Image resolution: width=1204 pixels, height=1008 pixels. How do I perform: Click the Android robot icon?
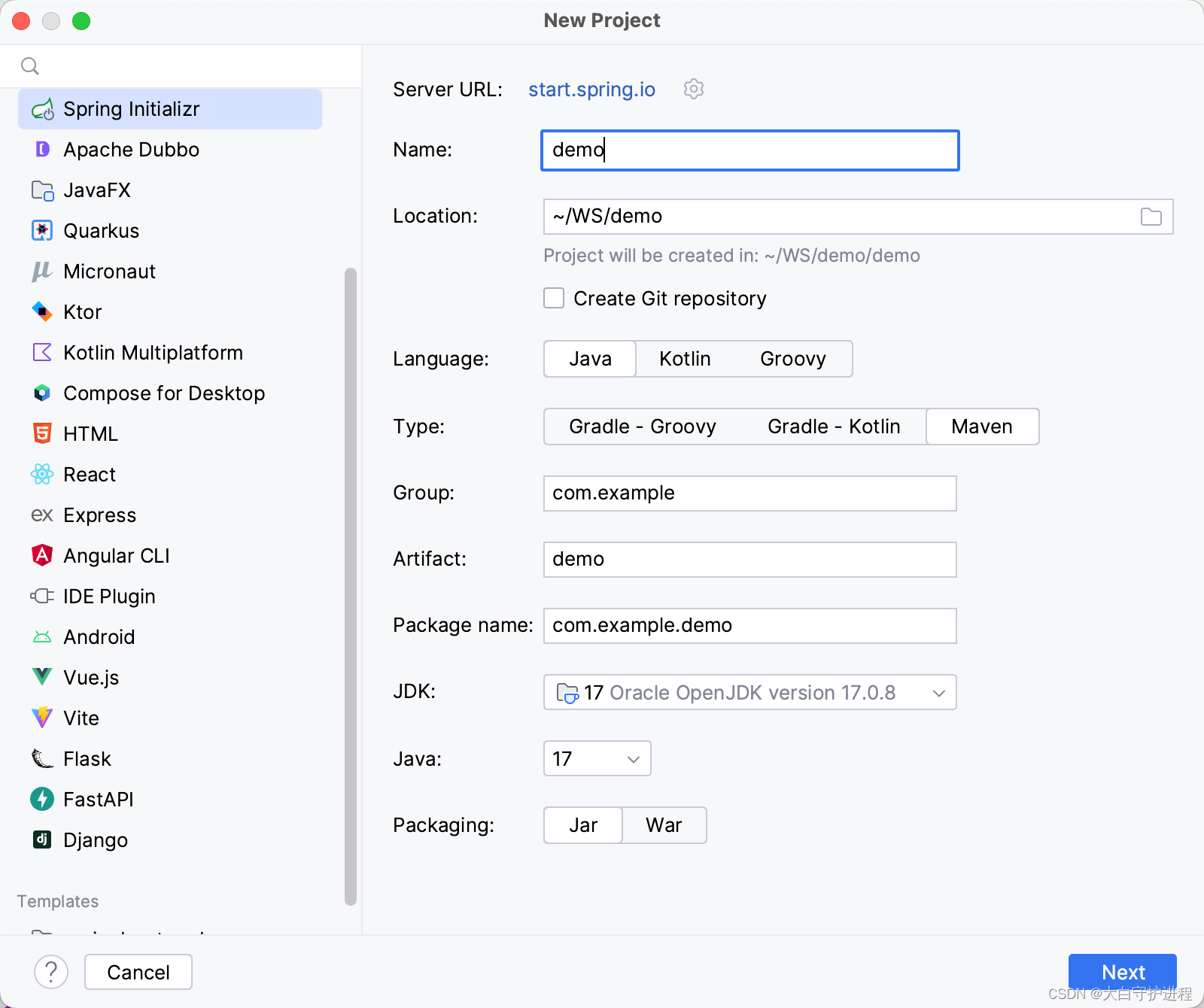42,637
